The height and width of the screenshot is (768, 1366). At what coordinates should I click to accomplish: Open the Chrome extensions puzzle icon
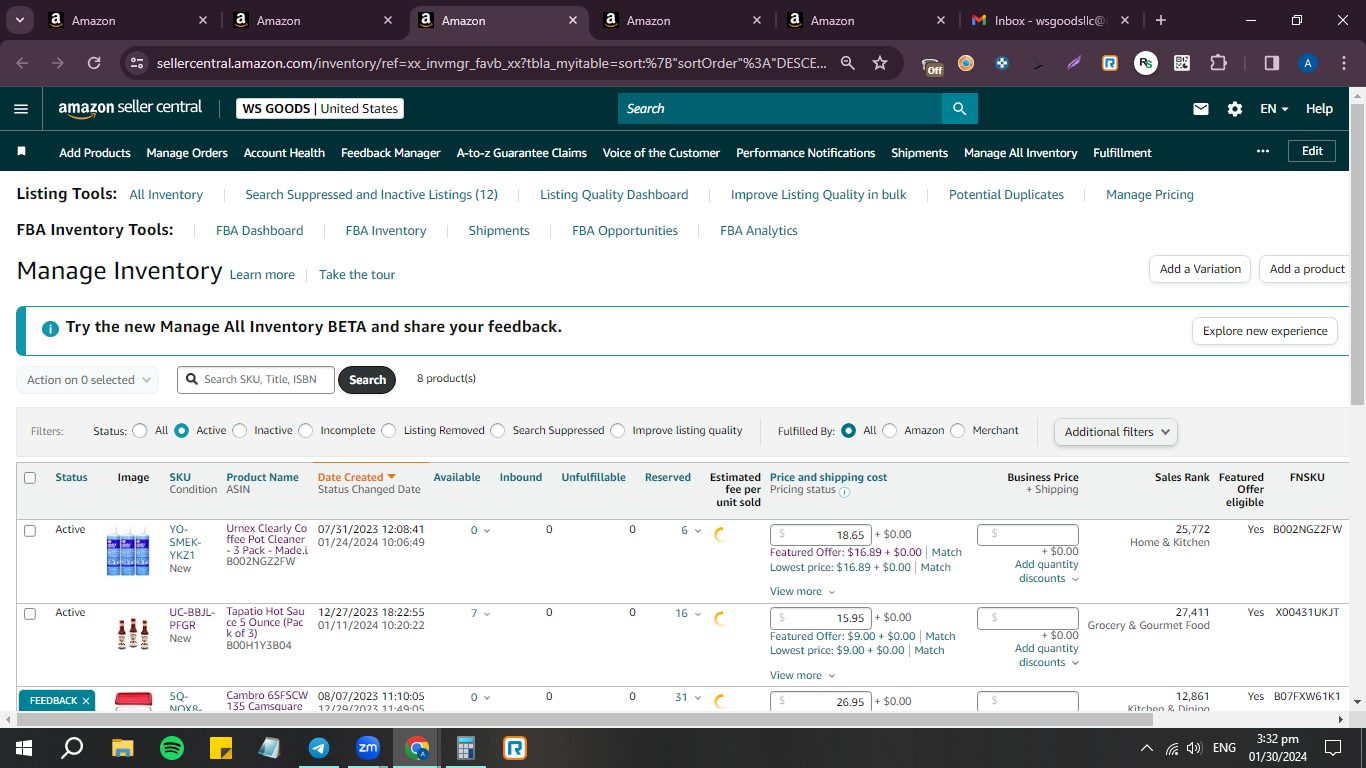[1218, 63]
